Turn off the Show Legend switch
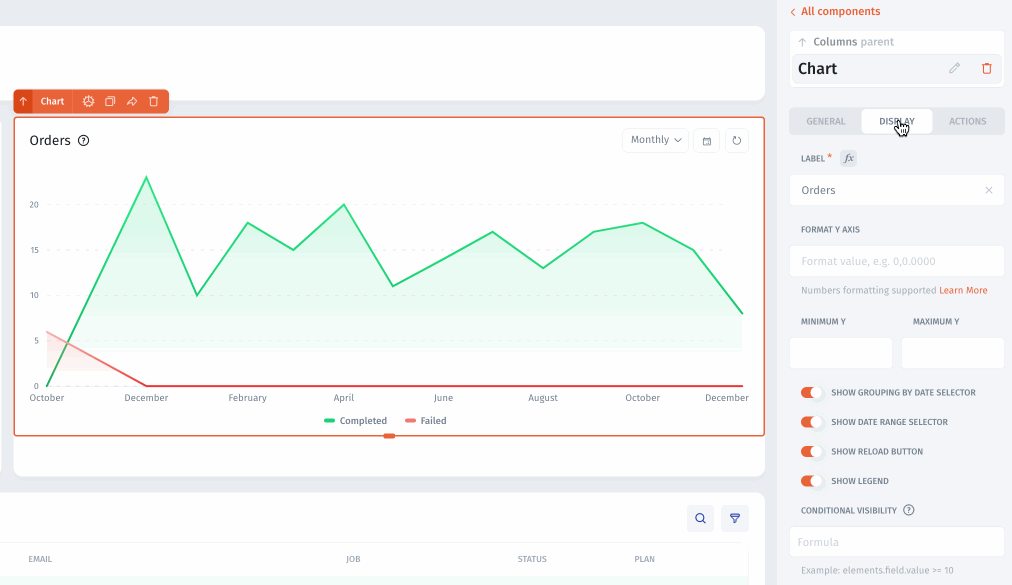Viewport: 1012px width, 585px height. [x=812, y=481]
